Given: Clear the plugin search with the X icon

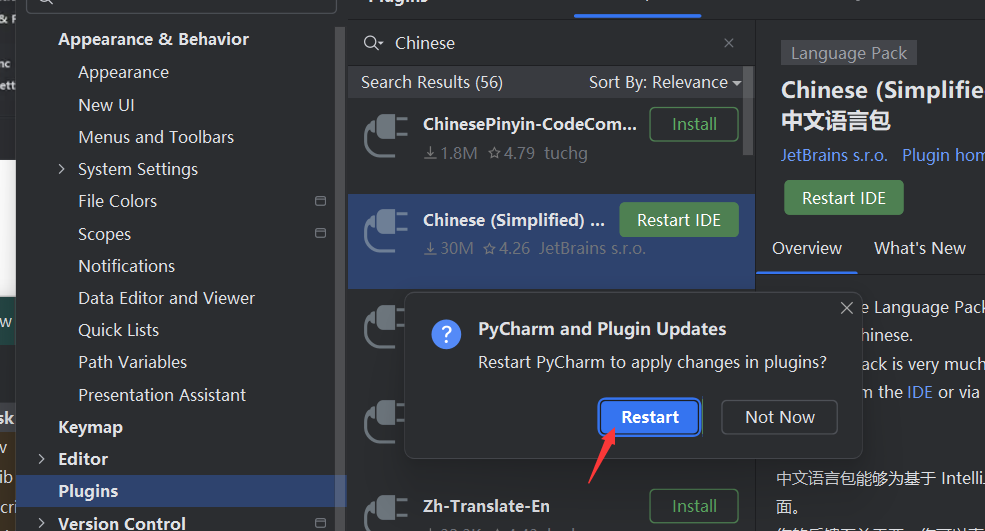Looking at the screenshot, I should coord(729,43).
